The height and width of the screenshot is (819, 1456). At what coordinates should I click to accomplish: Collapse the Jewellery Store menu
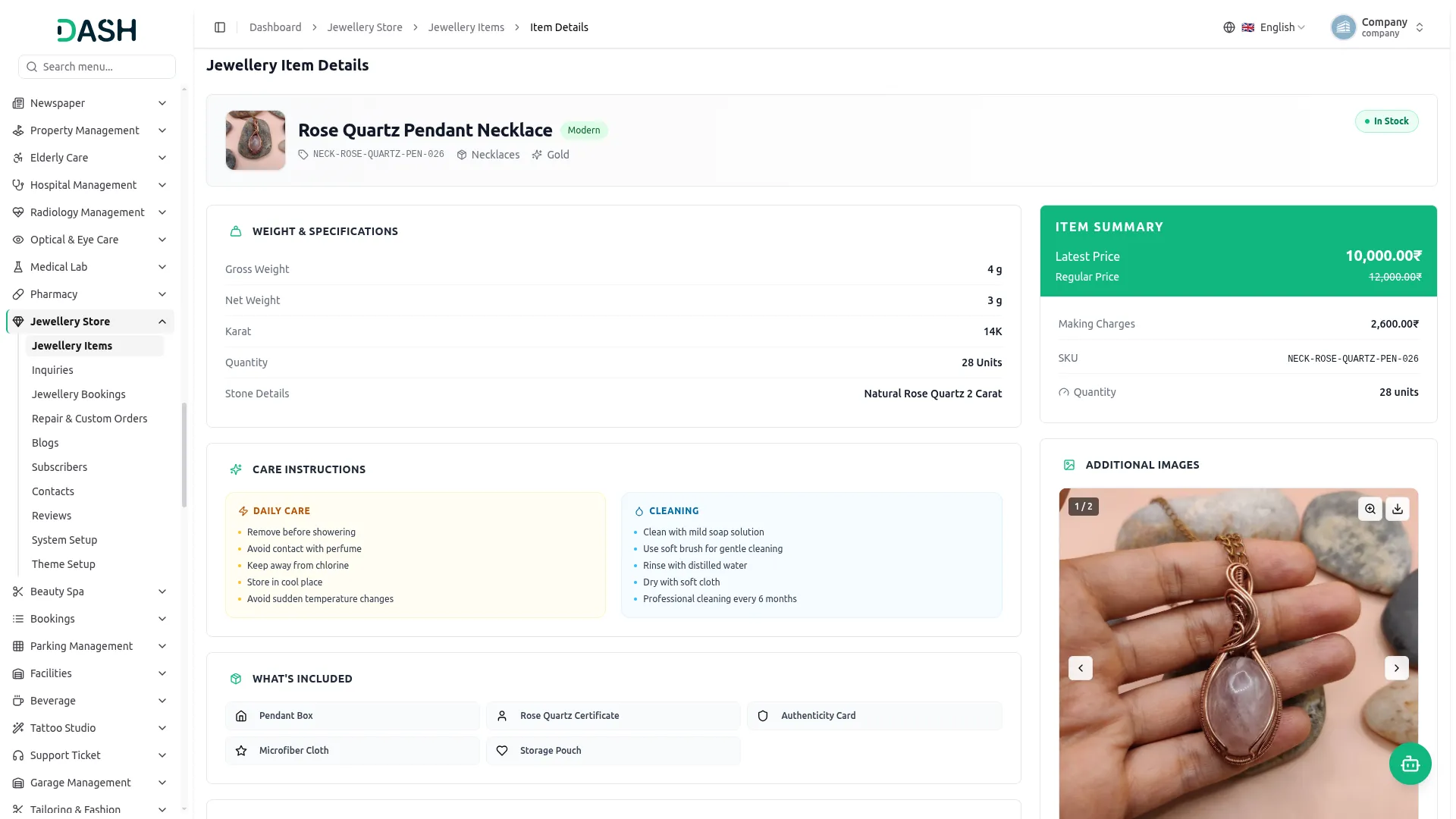162,322
